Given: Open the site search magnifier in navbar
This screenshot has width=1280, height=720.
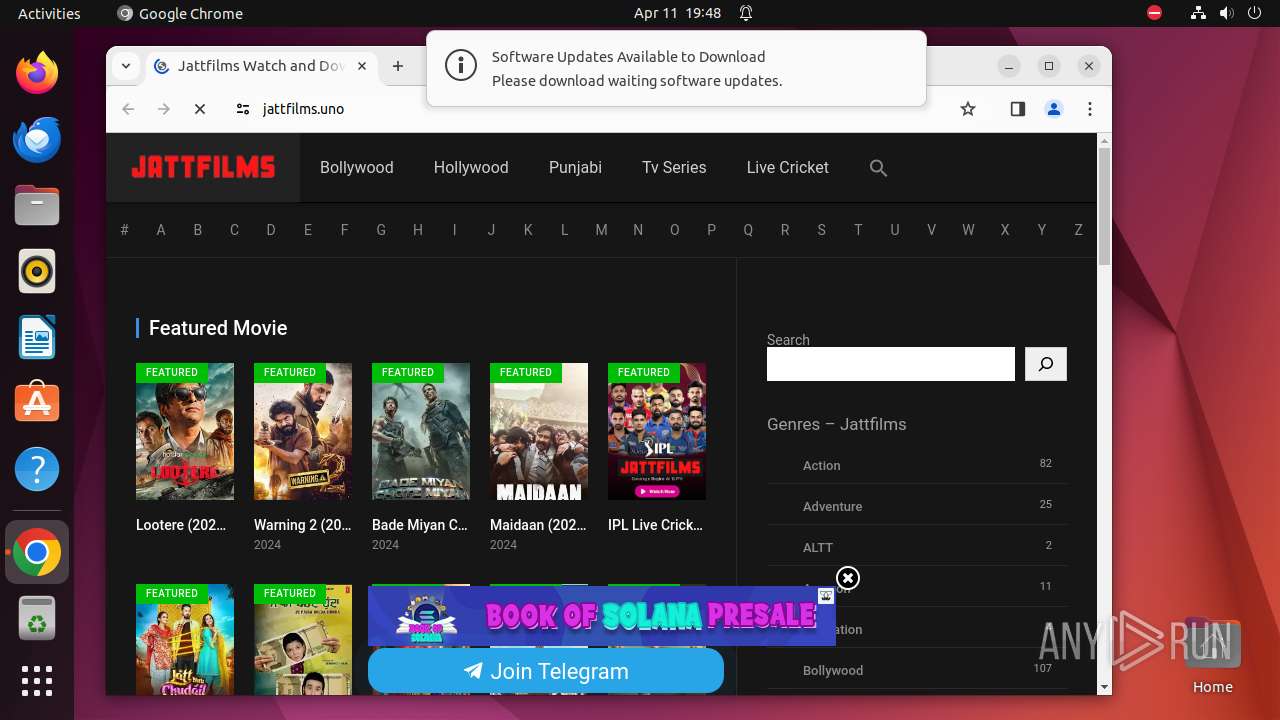Looking at the screenshot, I should (x=878, y=168).
